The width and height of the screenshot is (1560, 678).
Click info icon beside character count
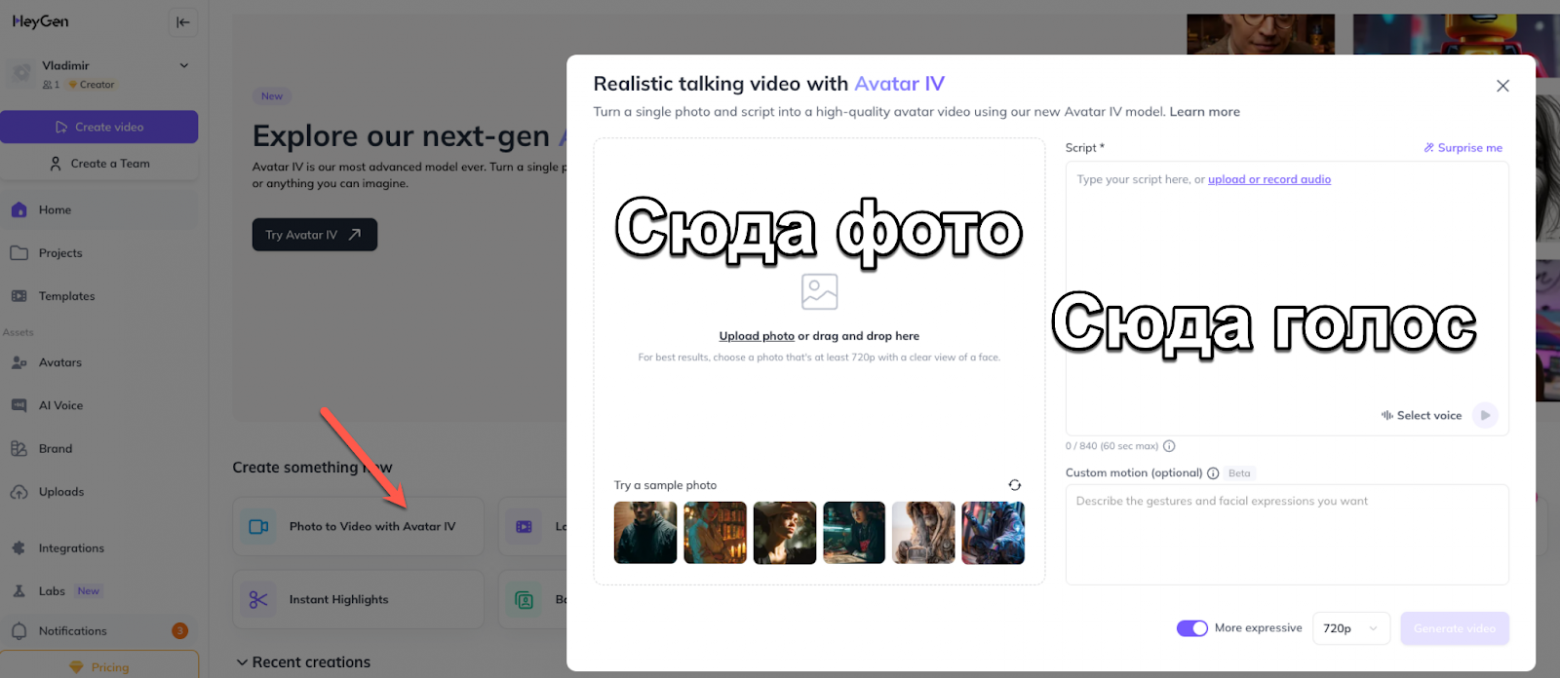coord(1169,446)
